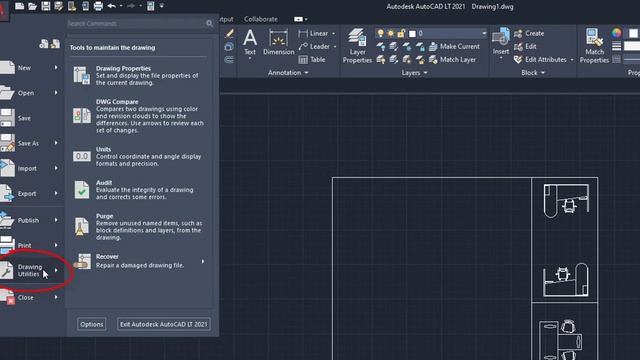640x360 pixels.
Task: Toggle layer on/off lightbulb icon
Action: pos(380,33)
